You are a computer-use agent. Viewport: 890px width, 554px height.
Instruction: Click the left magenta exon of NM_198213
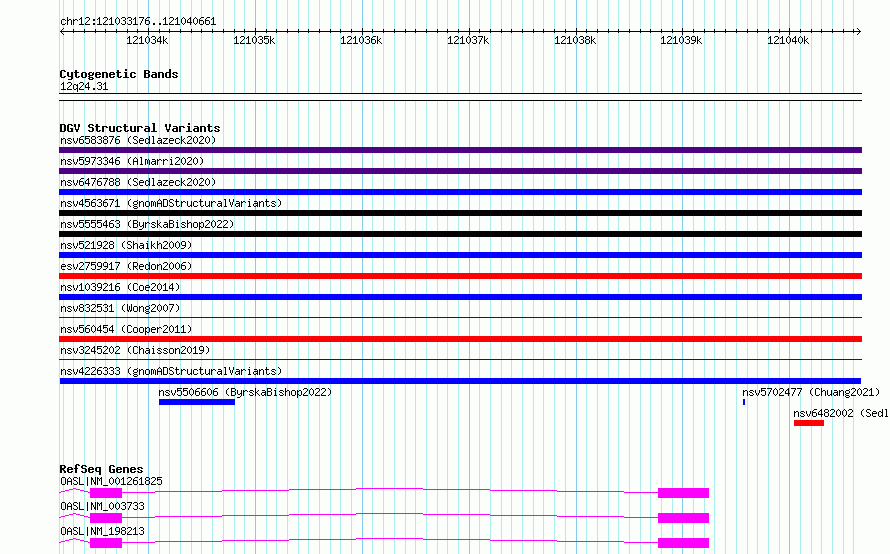coord(106,543)
